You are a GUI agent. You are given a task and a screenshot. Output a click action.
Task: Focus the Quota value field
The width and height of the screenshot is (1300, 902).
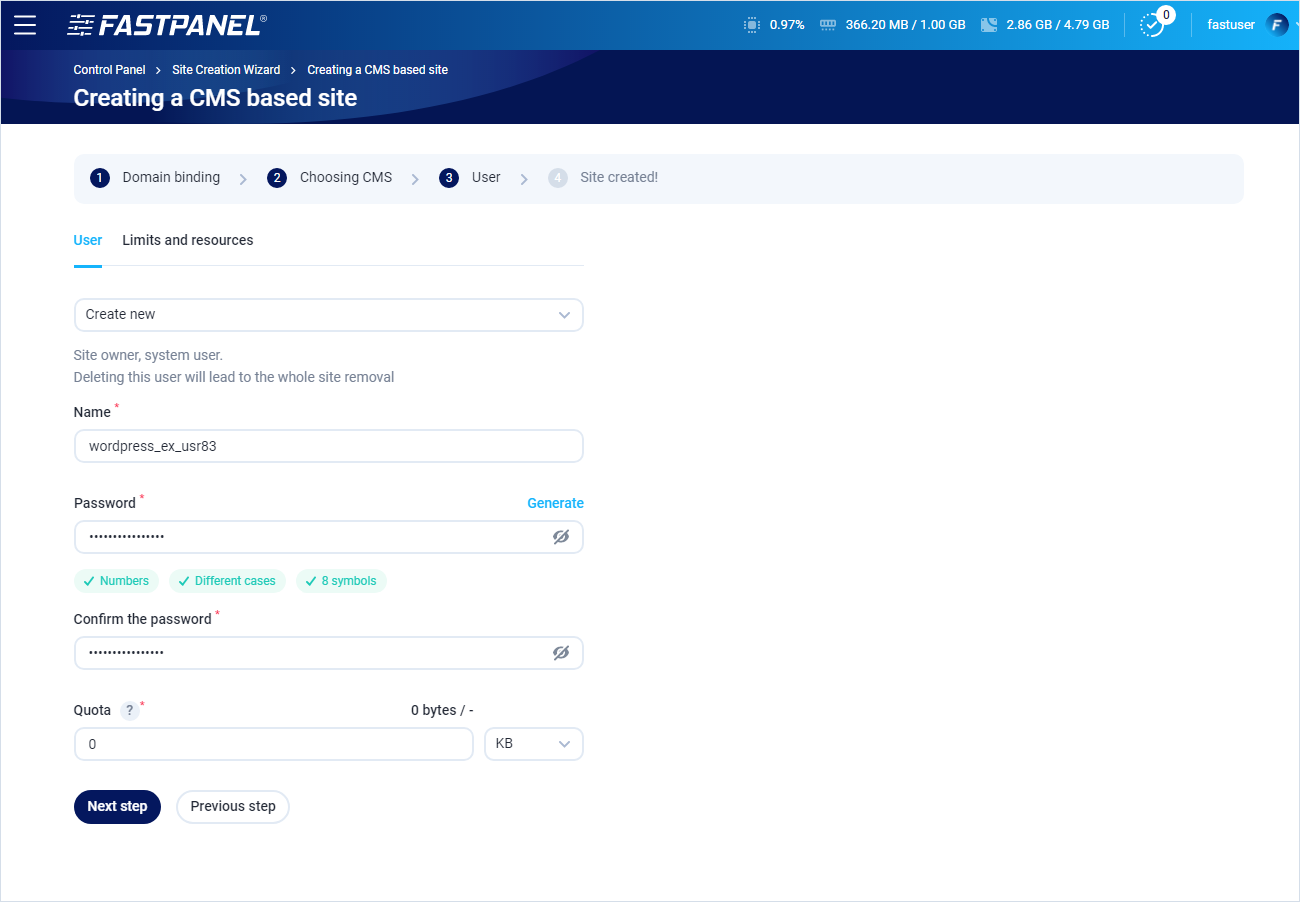274,744
